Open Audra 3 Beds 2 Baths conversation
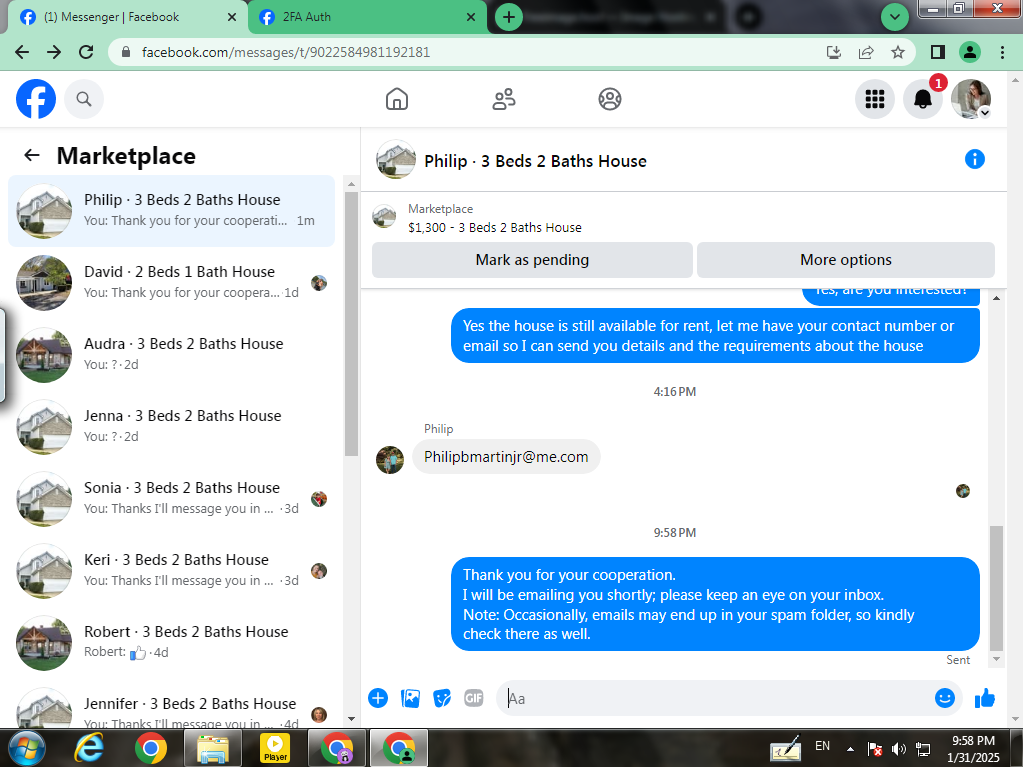The image size is (1023, 767). pos(172,355)
